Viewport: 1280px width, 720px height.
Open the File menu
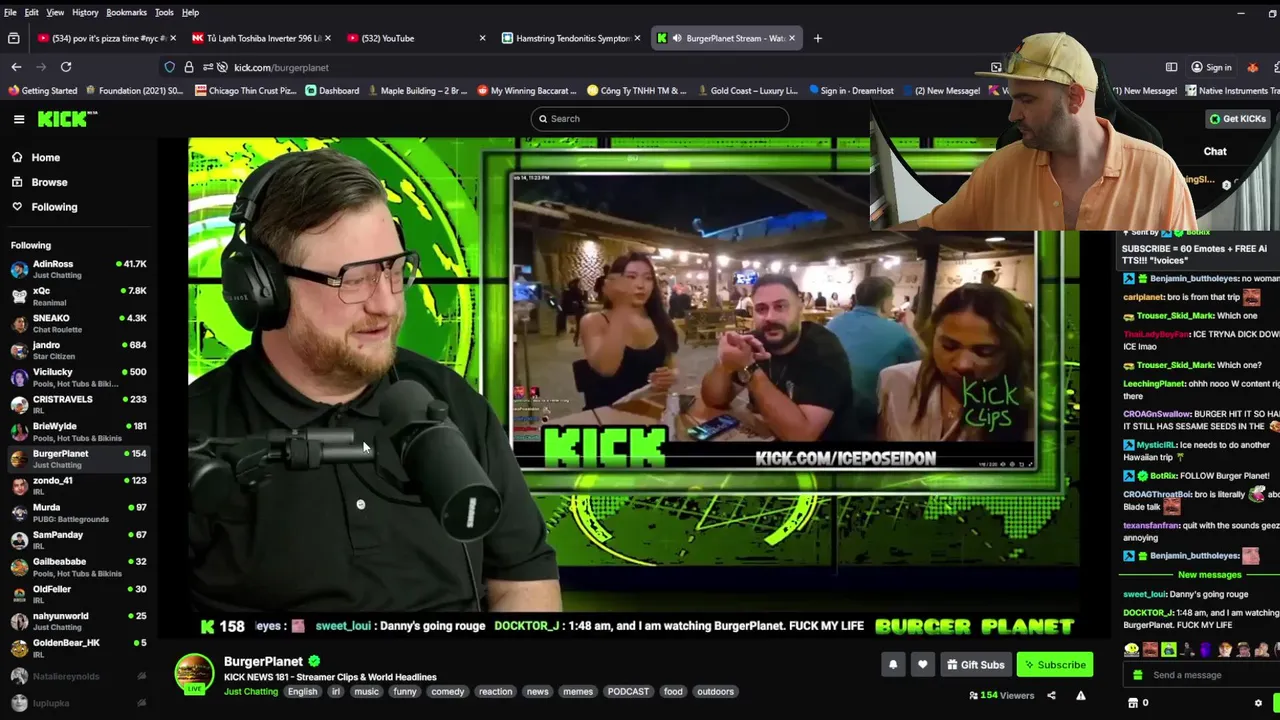point(10,12)
